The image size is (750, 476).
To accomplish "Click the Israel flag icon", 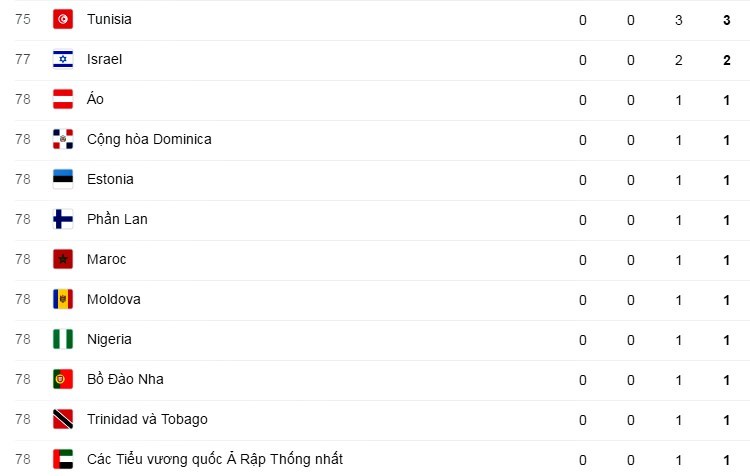I will [63, 59].
